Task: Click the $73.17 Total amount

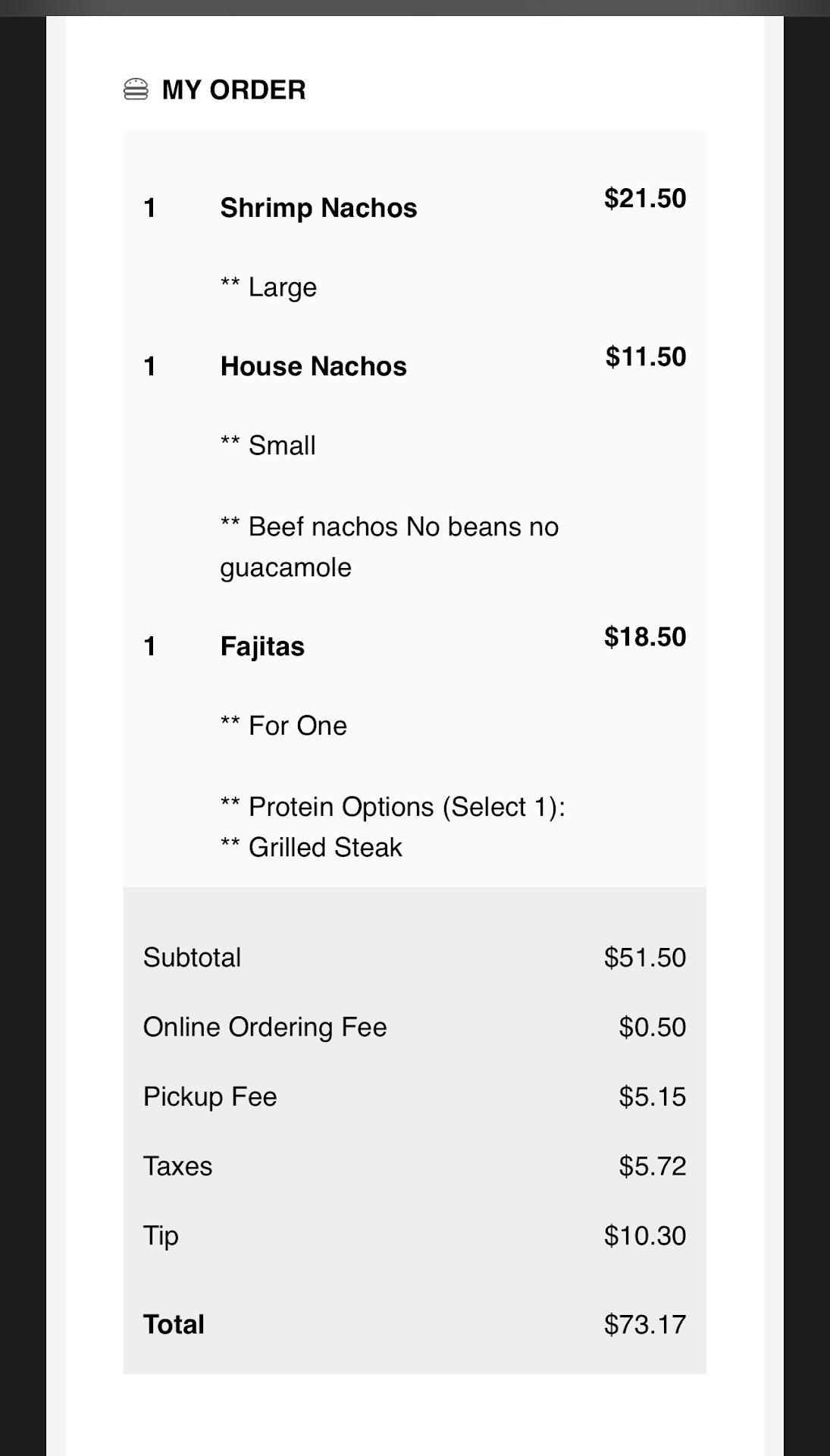Action: [x=644, y=1325]
